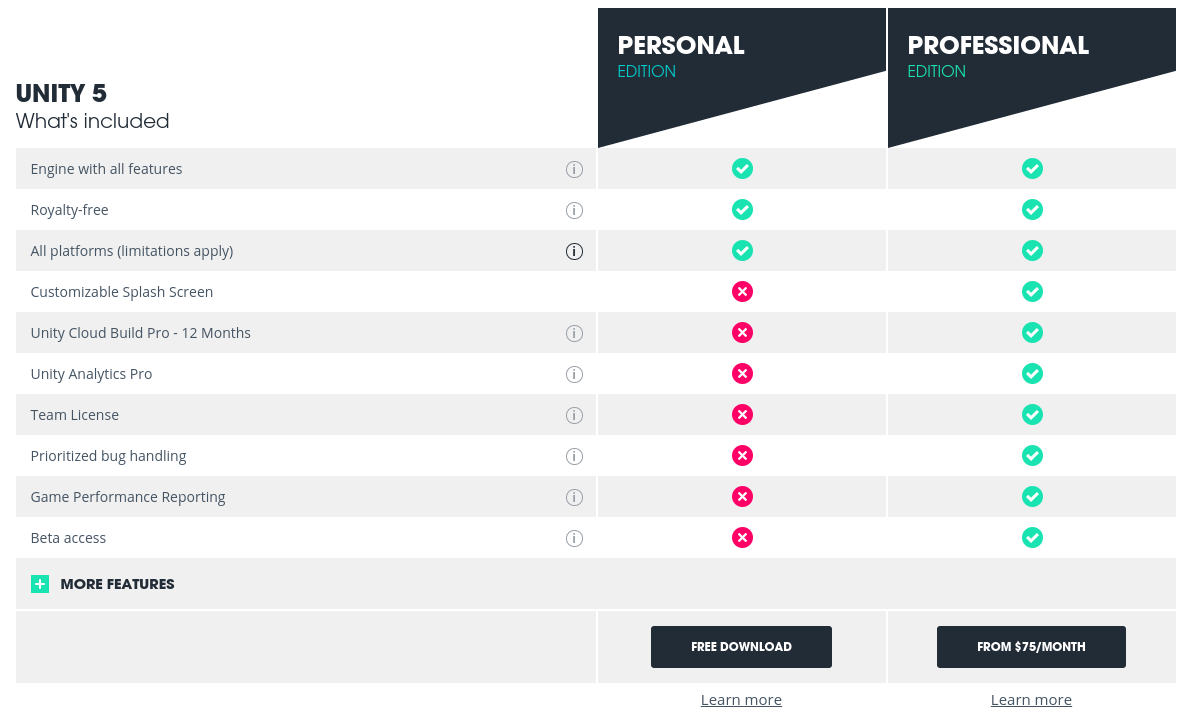Click the All platforms info icon

pyautogui.click(x=574, y=251)
